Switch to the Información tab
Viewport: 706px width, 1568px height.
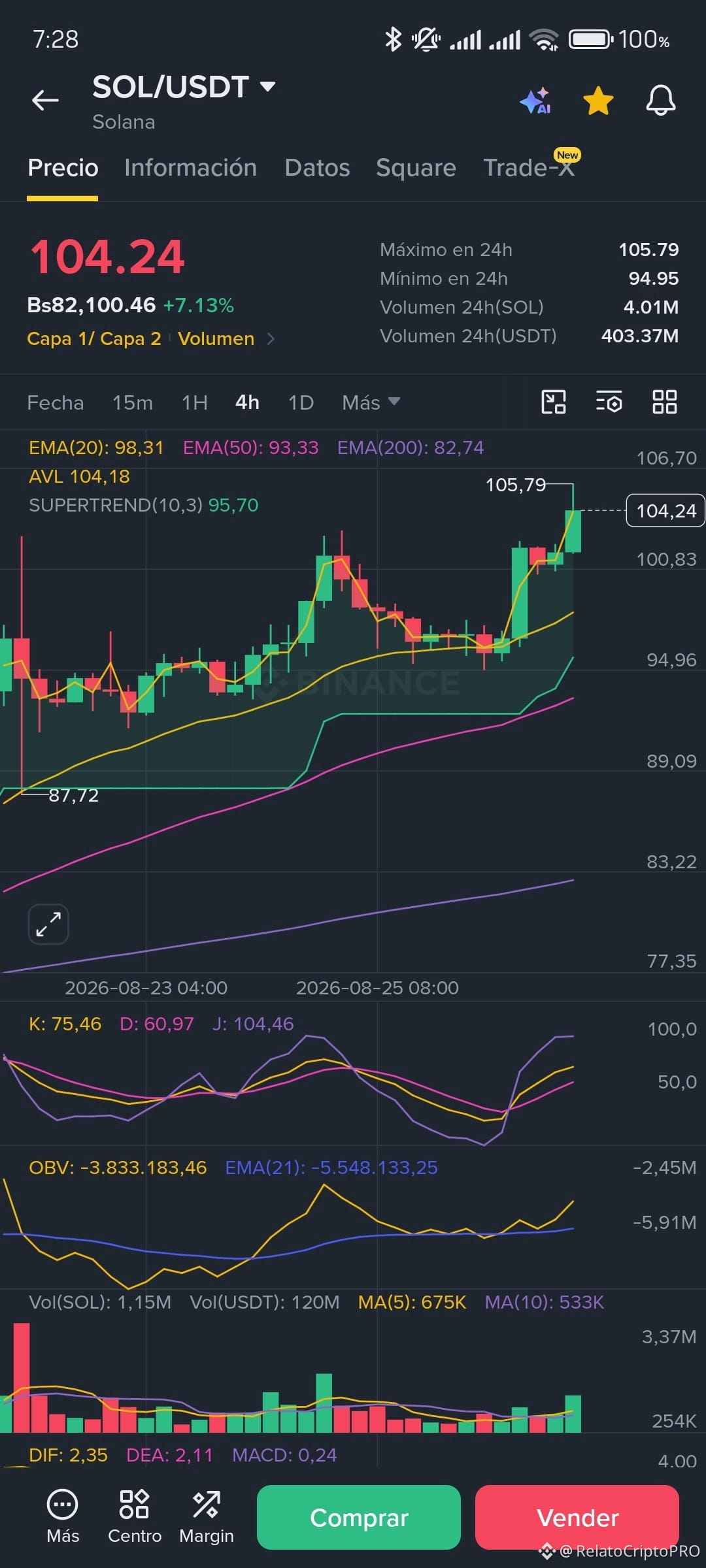(x=190, y=168)
